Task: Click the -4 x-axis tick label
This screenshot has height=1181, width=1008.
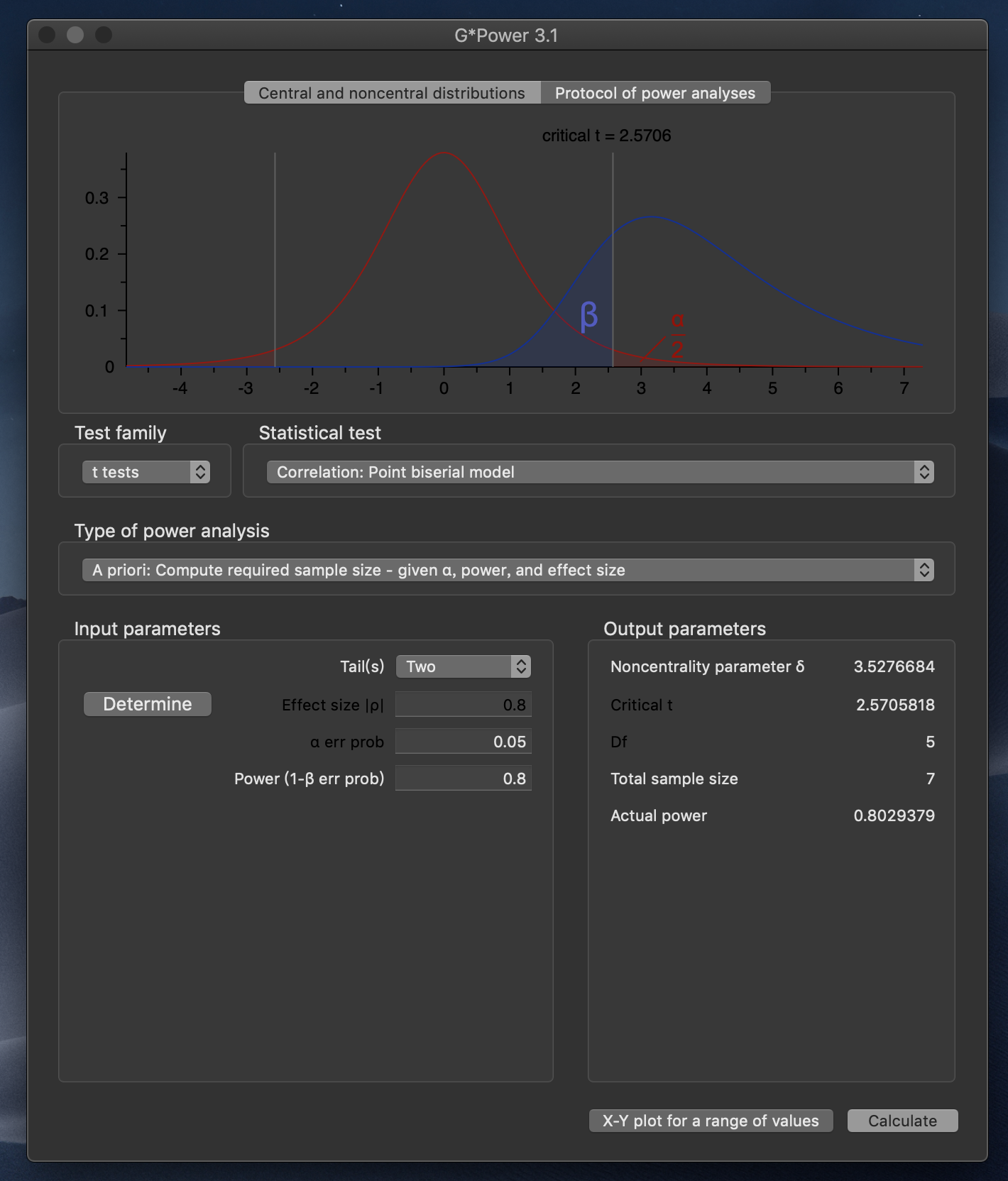Action: 180,388
